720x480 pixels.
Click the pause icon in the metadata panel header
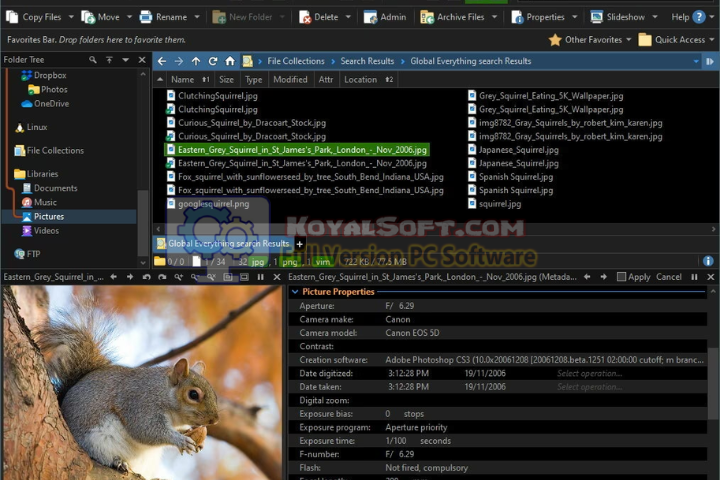[x=694, y=277]
